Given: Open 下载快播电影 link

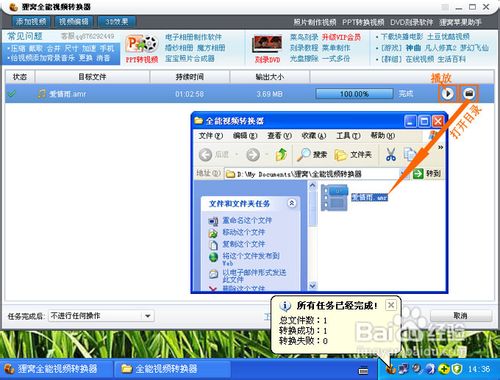Looking at the screenshot, I should [x=402, y=37].
